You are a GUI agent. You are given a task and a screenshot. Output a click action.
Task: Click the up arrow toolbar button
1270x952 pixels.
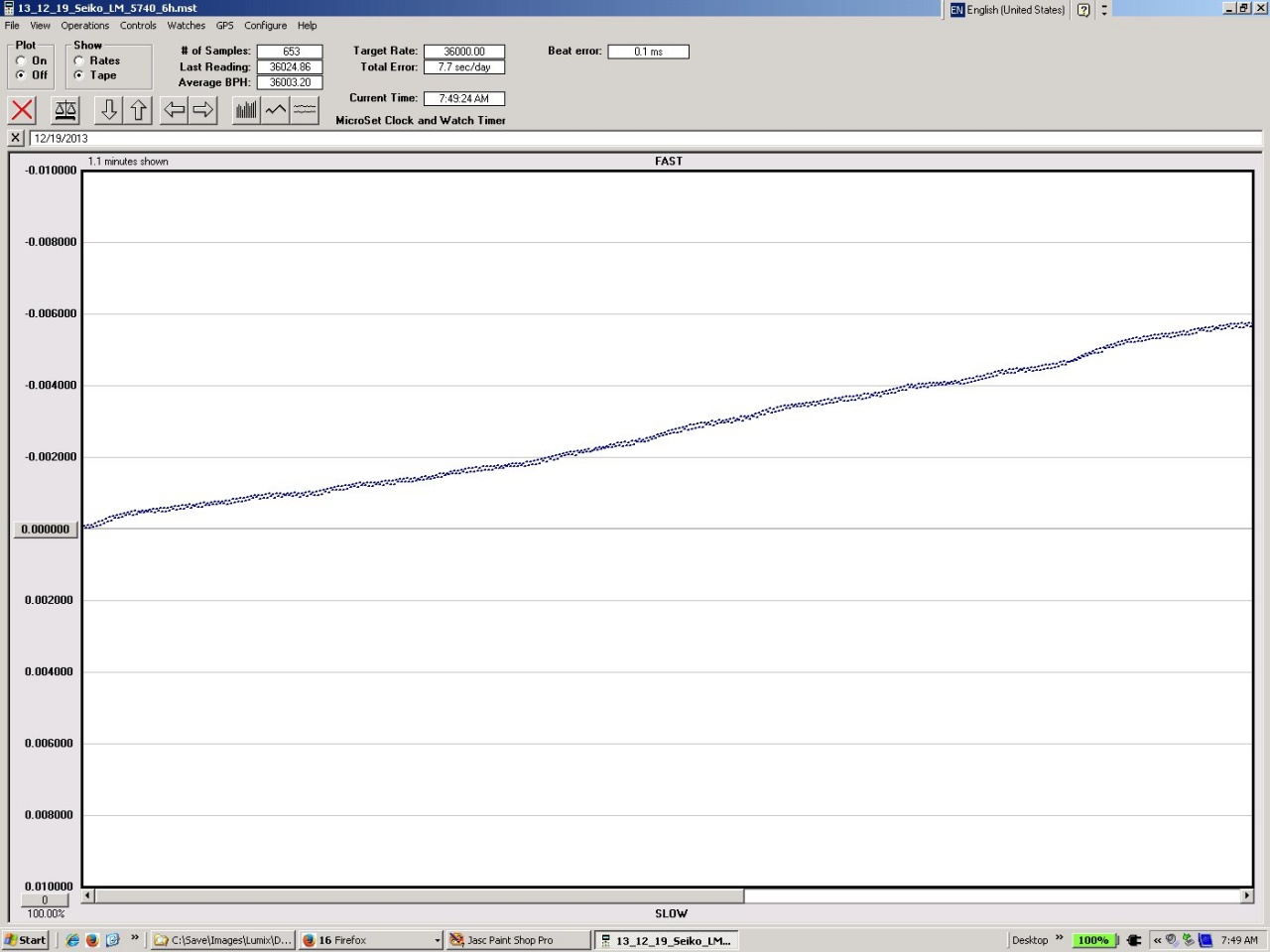tap(139, 110)
